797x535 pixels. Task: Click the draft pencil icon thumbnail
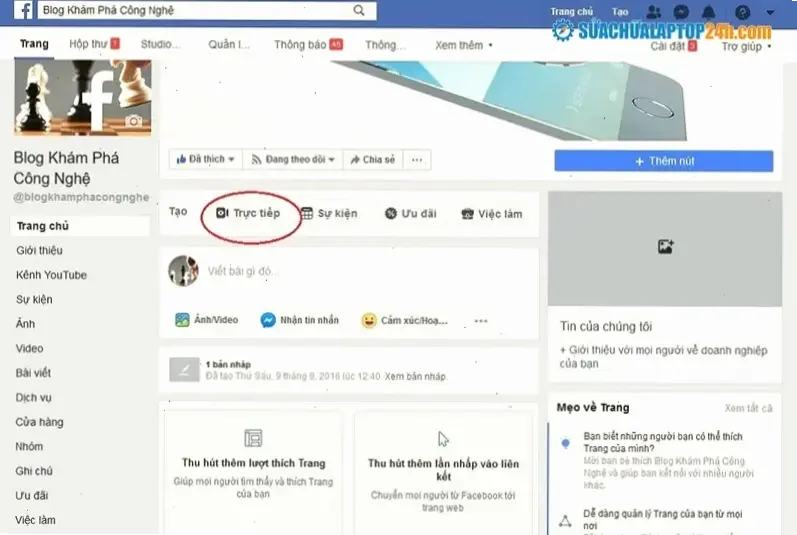pos(184,369)
